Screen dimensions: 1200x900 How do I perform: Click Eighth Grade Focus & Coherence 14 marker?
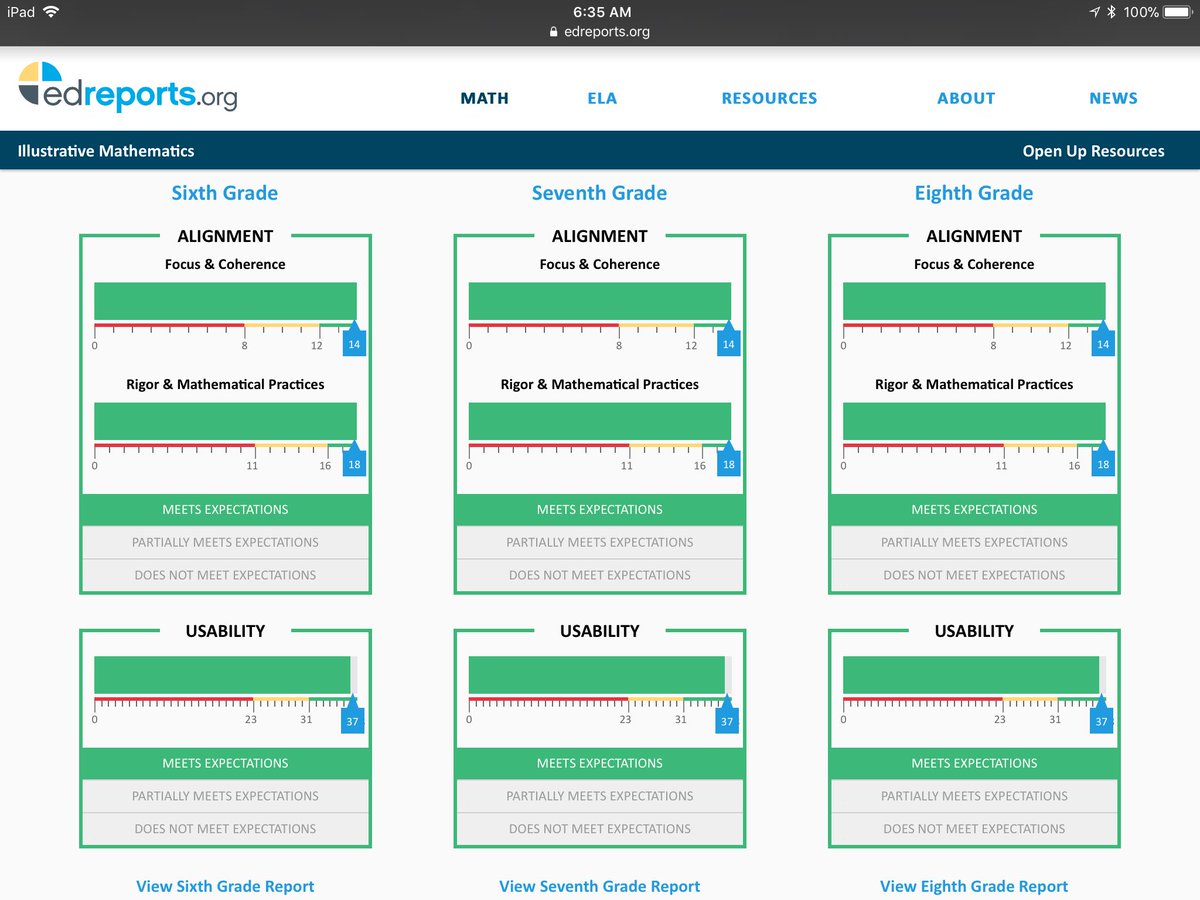1103,340
